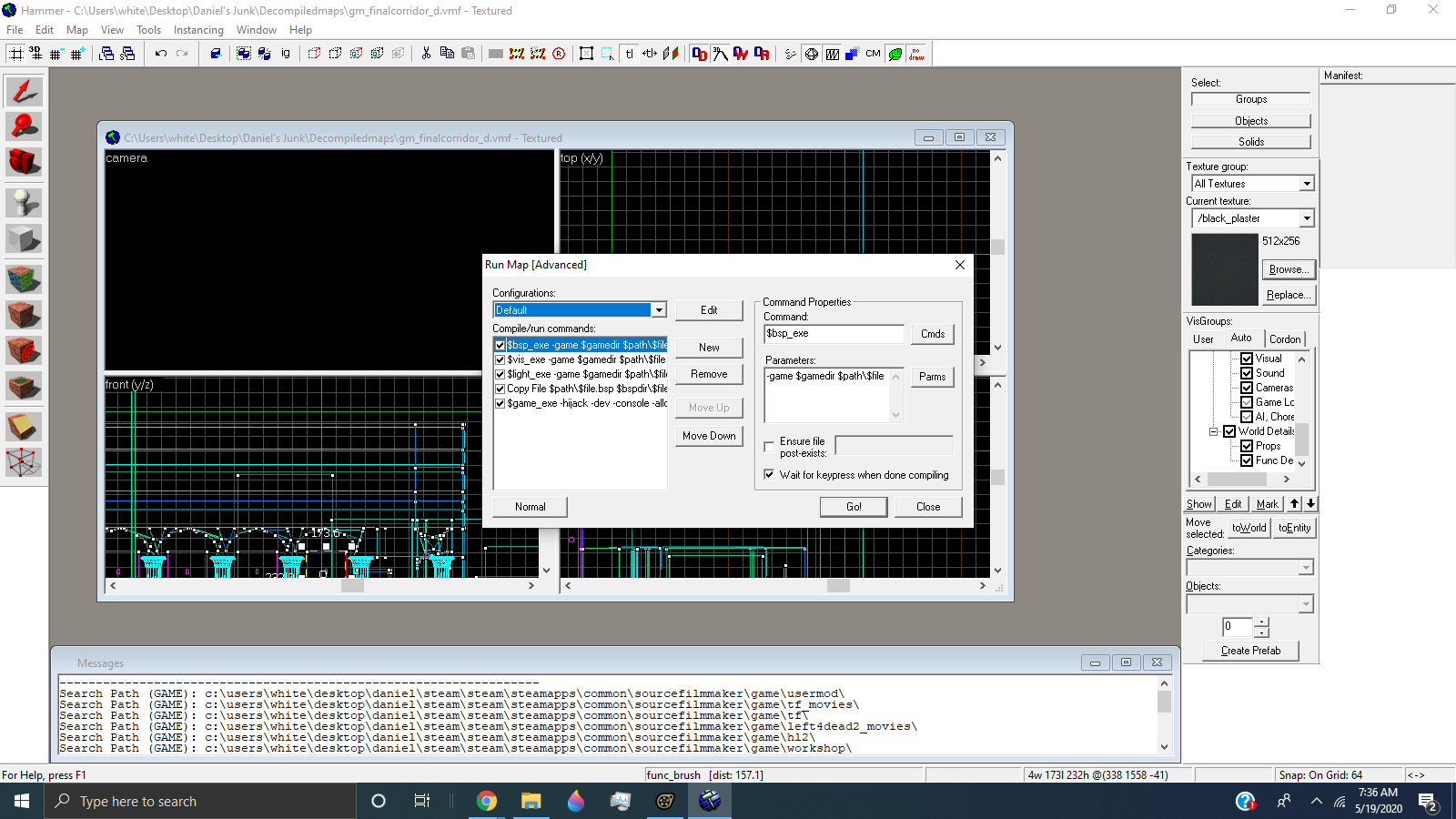Viewport: 1456px width, 819px height.
Task: Open Chrome from the taskbar
Action: 487,801
